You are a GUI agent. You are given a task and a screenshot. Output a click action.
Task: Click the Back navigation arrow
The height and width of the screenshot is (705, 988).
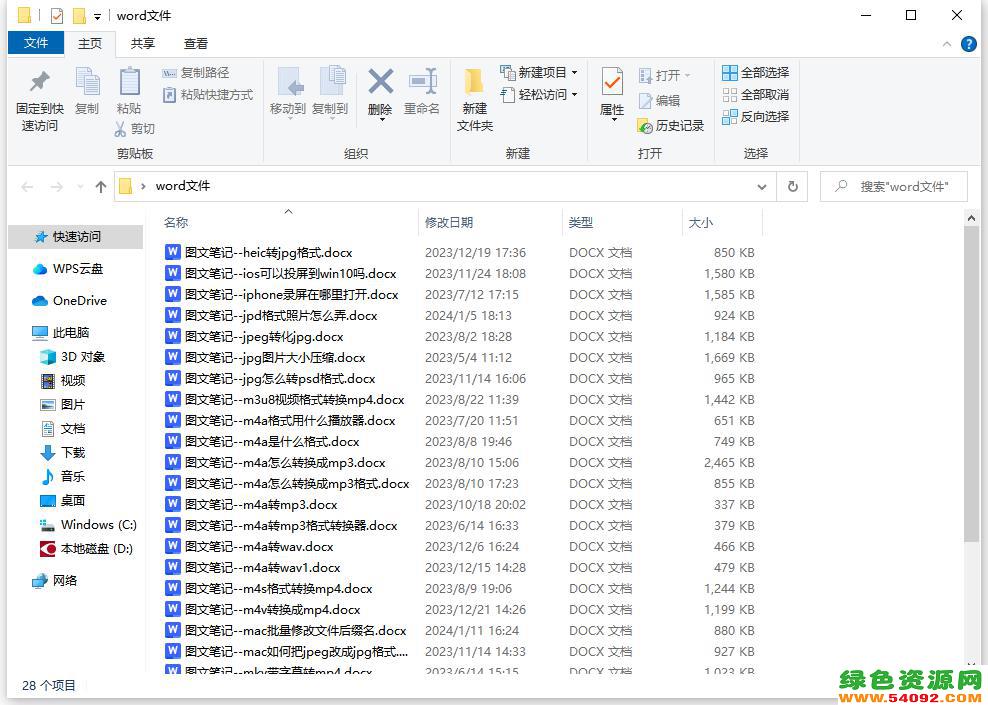pos(27,186)
